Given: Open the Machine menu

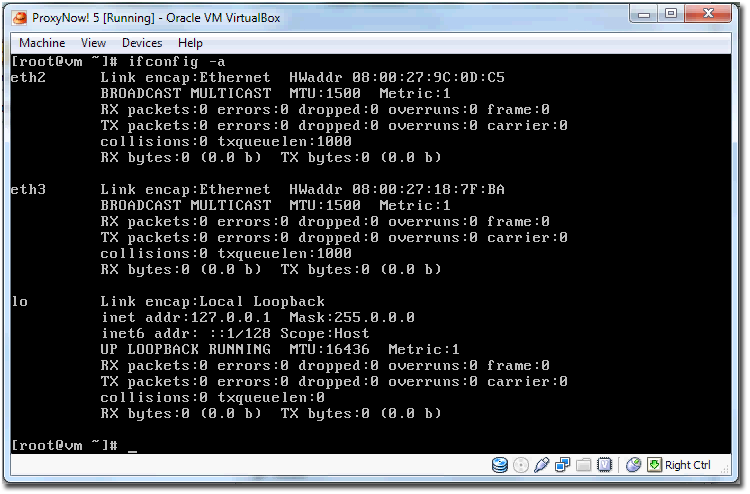Looking at the screenshot, I should [x=42, y=43].
